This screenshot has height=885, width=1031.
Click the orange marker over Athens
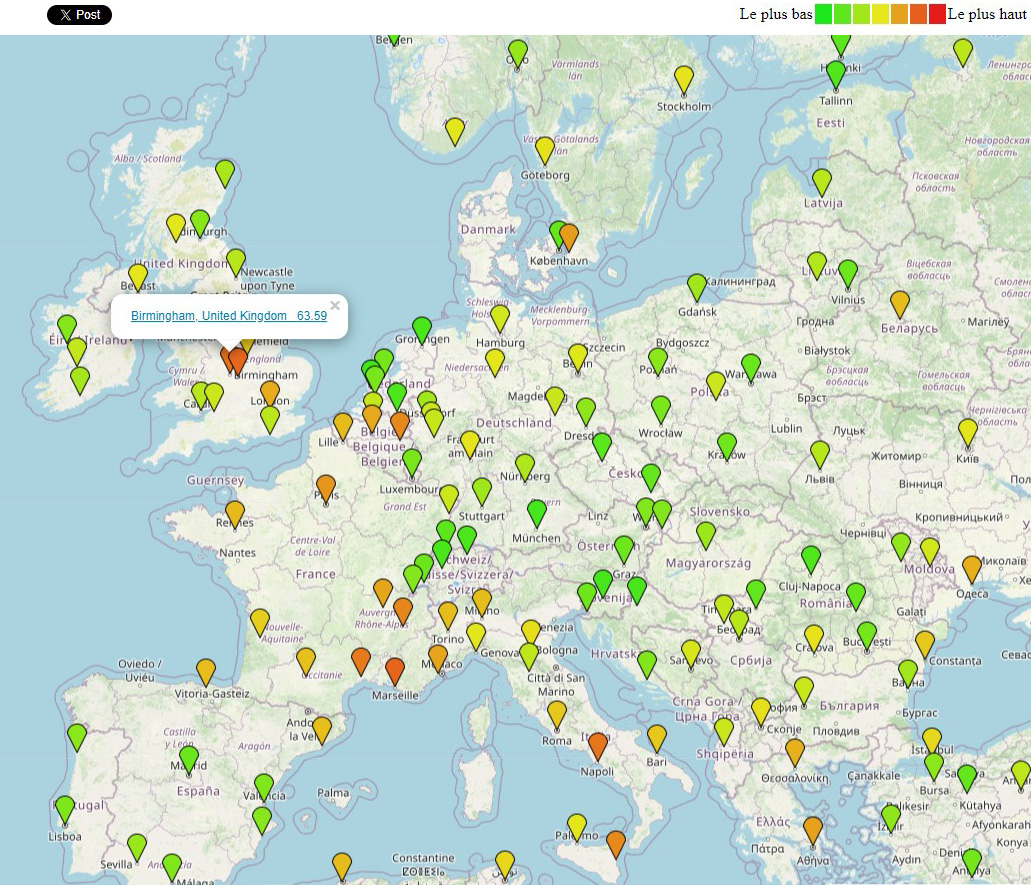pyautogui.click(x=813, y=829)
